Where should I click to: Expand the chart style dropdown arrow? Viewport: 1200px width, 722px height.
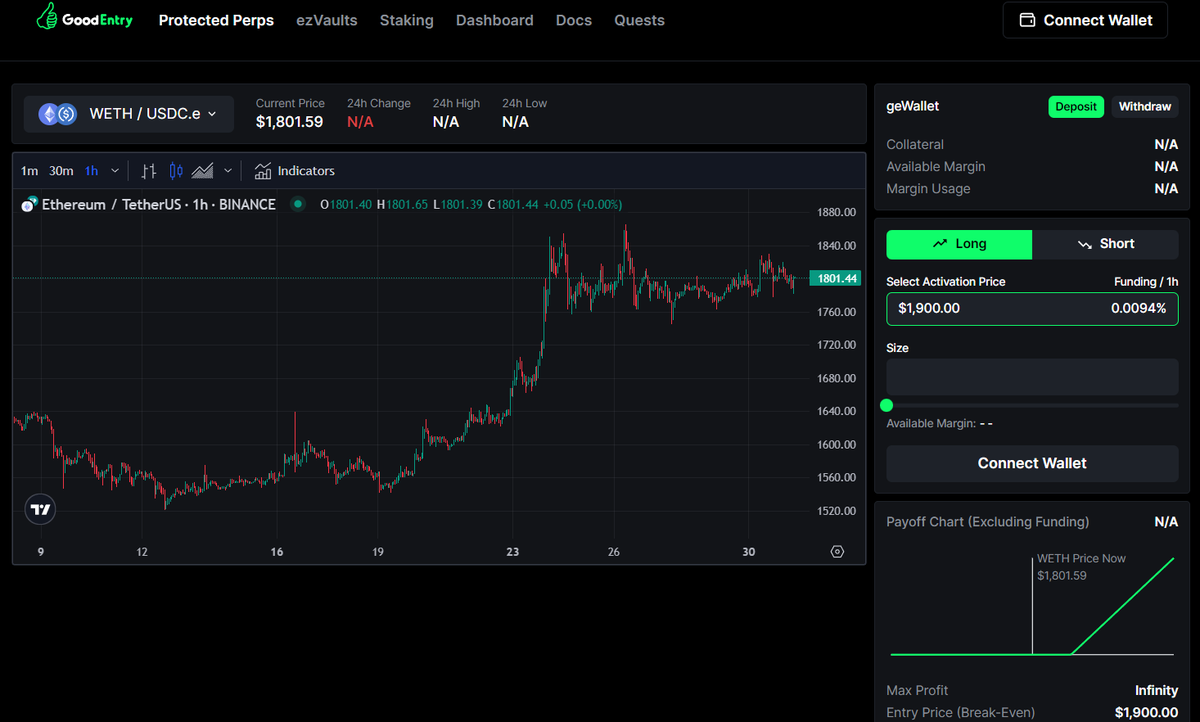[228, 171]
